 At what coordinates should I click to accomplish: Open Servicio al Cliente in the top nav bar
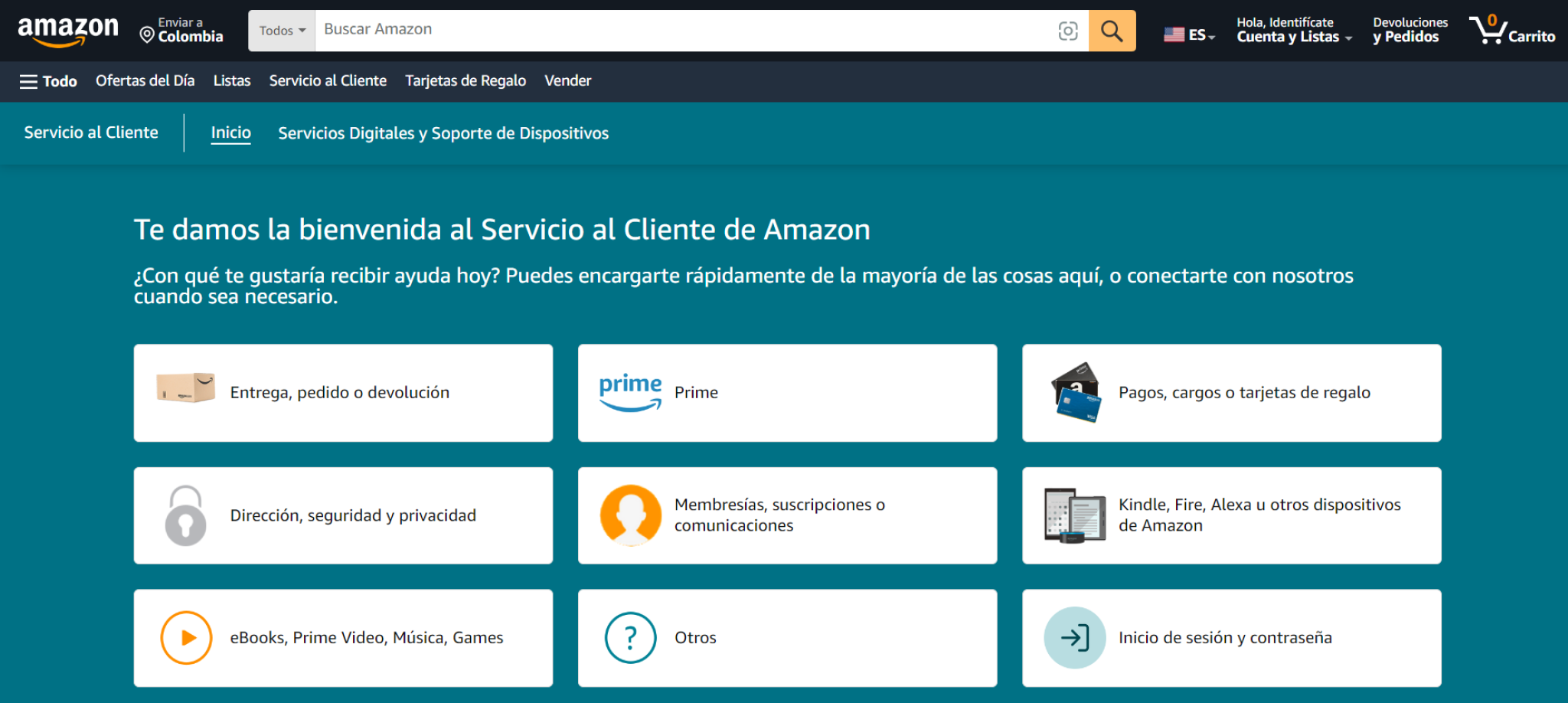point(328,80)
